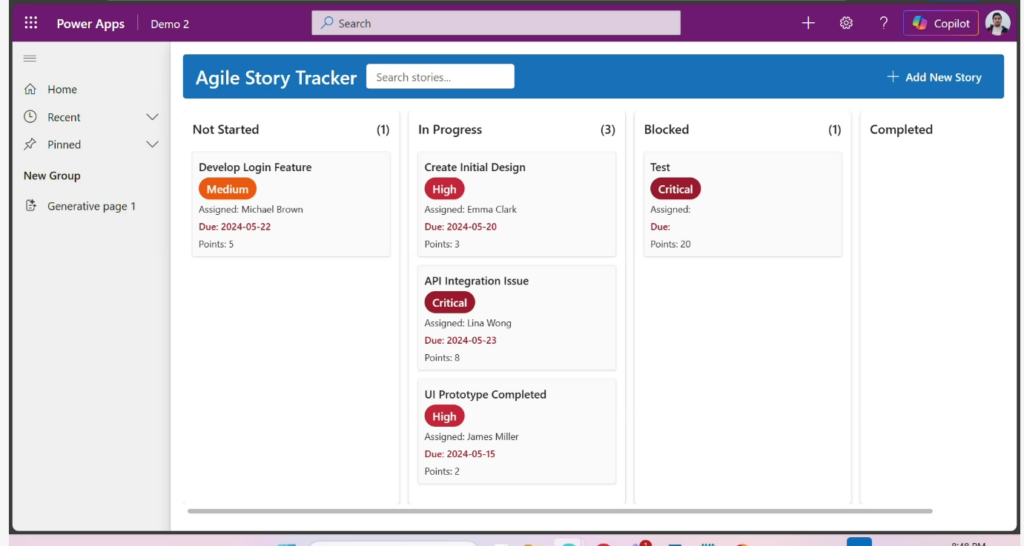
Task: Click the horizontal scrollbar under the board
Action: pos(560,511)
